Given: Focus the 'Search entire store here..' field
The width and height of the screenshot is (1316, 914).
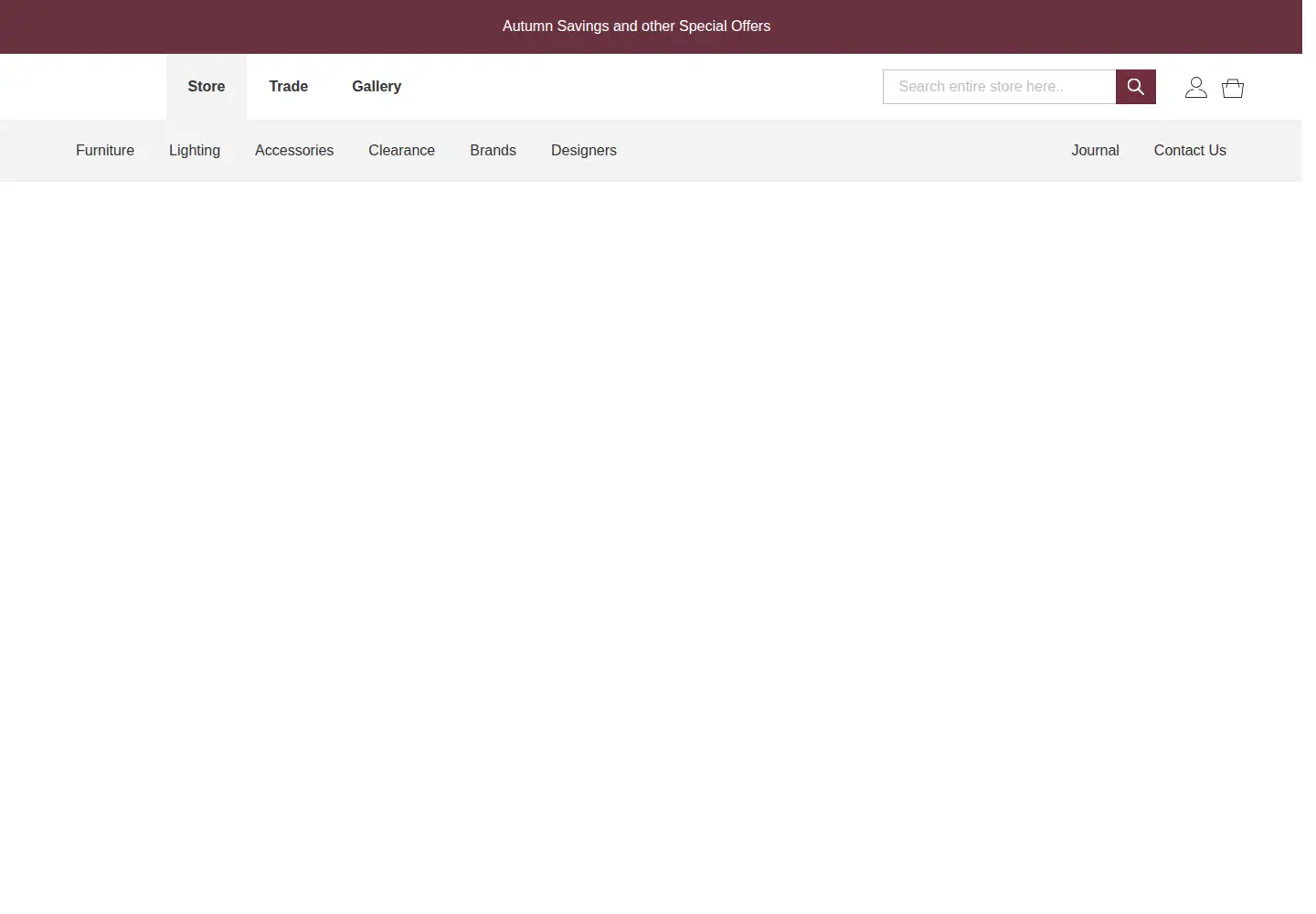Looking at the screenshot, I should point(999,87).
